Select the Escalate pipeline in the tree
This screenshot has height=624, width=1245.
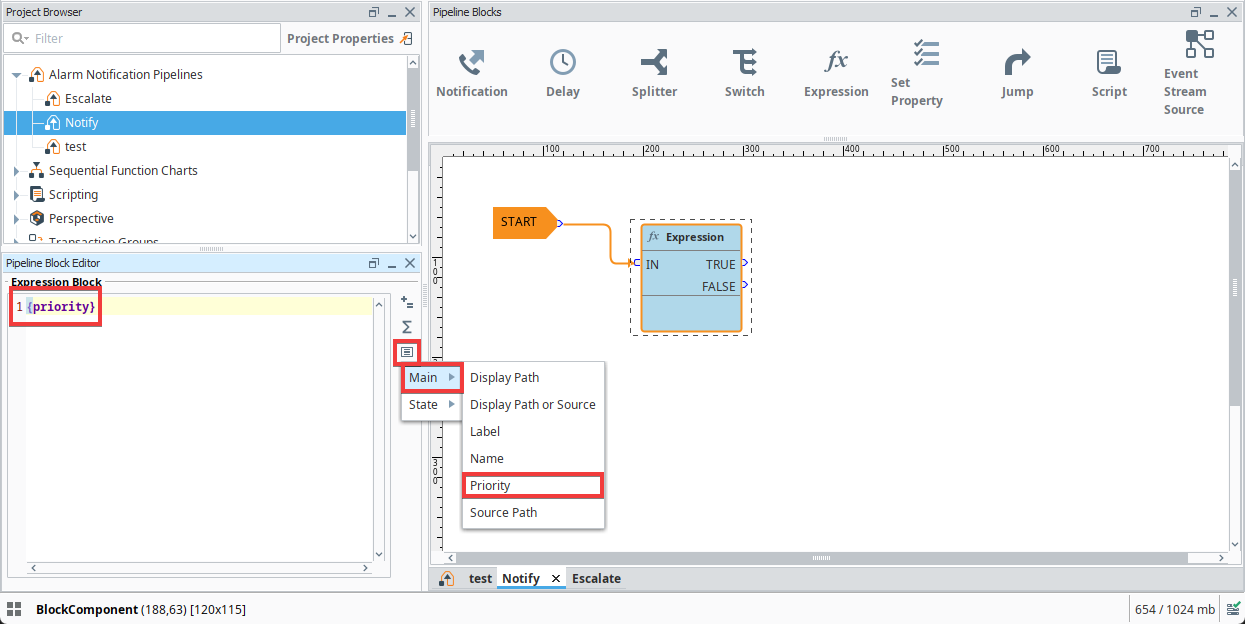click(88, 99)
